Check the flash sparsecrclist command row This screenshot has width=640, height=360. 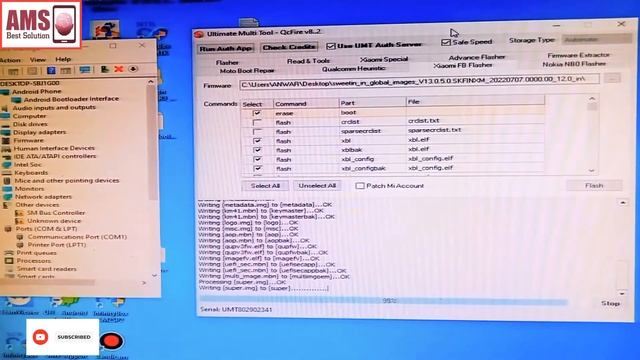click(x=257, y=131)
